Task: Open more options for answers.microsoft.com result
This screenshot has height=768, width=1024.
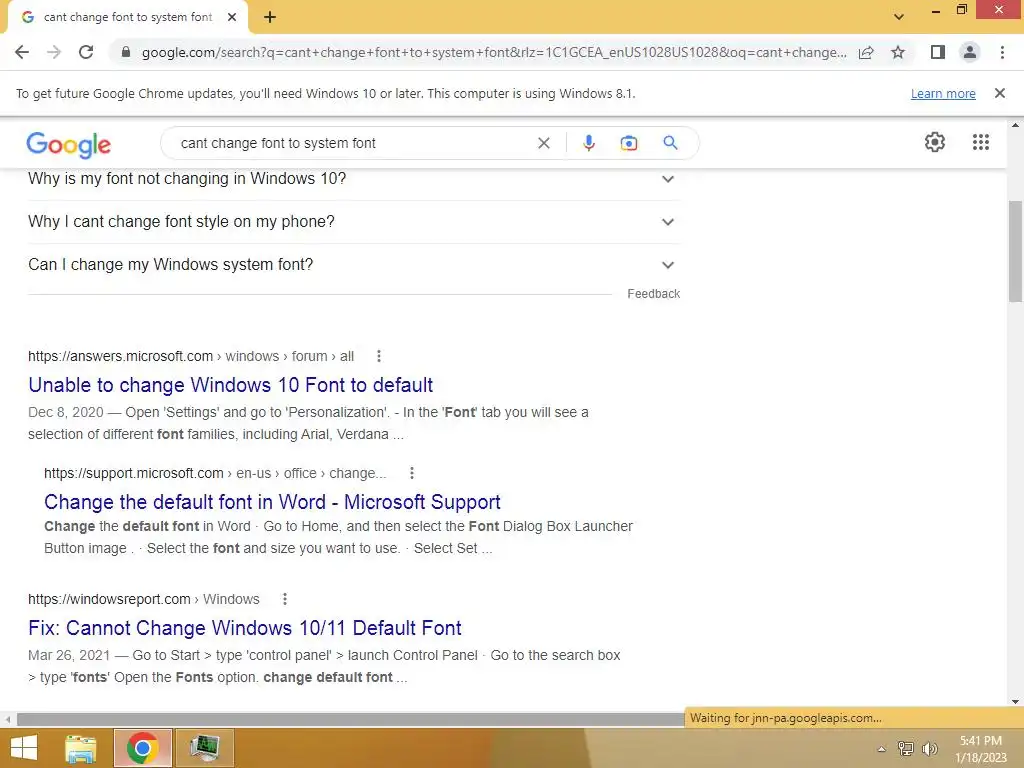Action: point(379,356)
